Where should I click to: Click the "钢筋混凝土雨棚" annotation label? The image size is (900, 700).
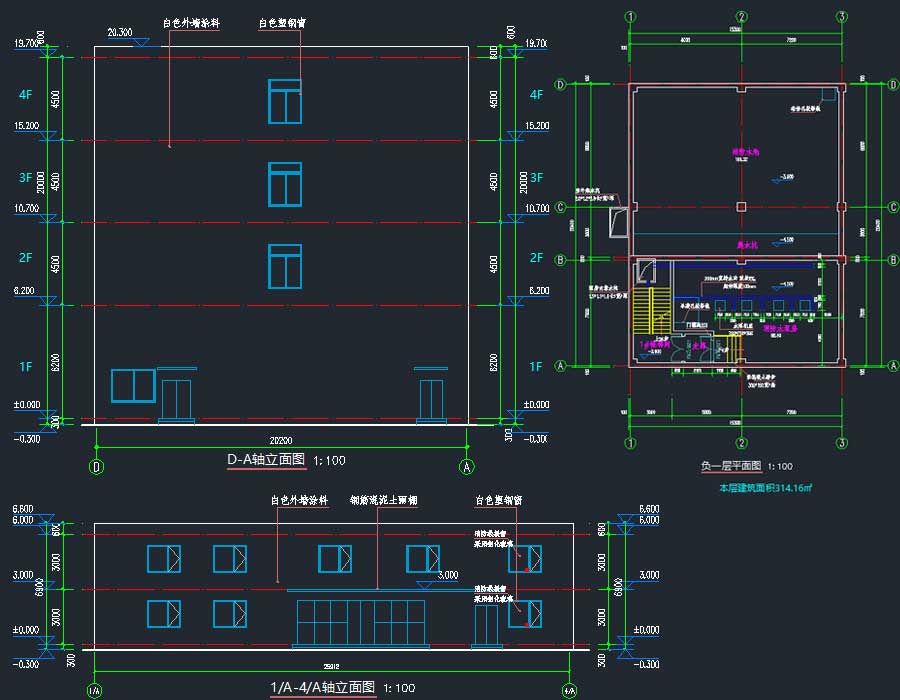[x=384, y=500]
